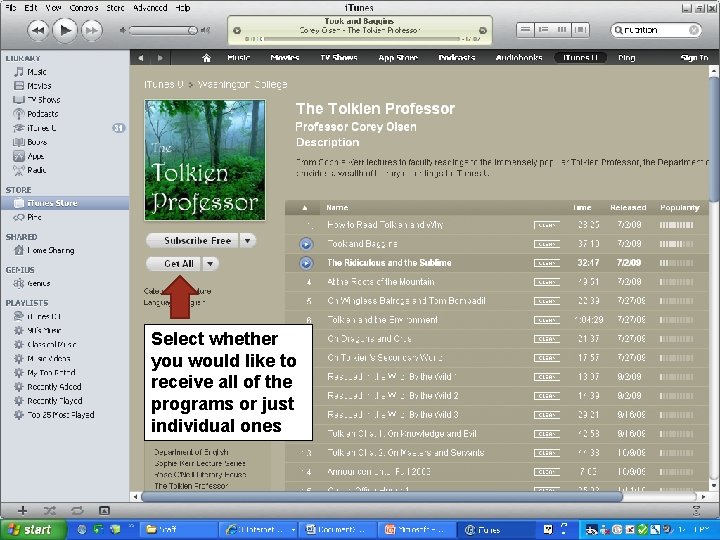Open the TV Shows store tab
720x540 pixels.
point(339,58)
